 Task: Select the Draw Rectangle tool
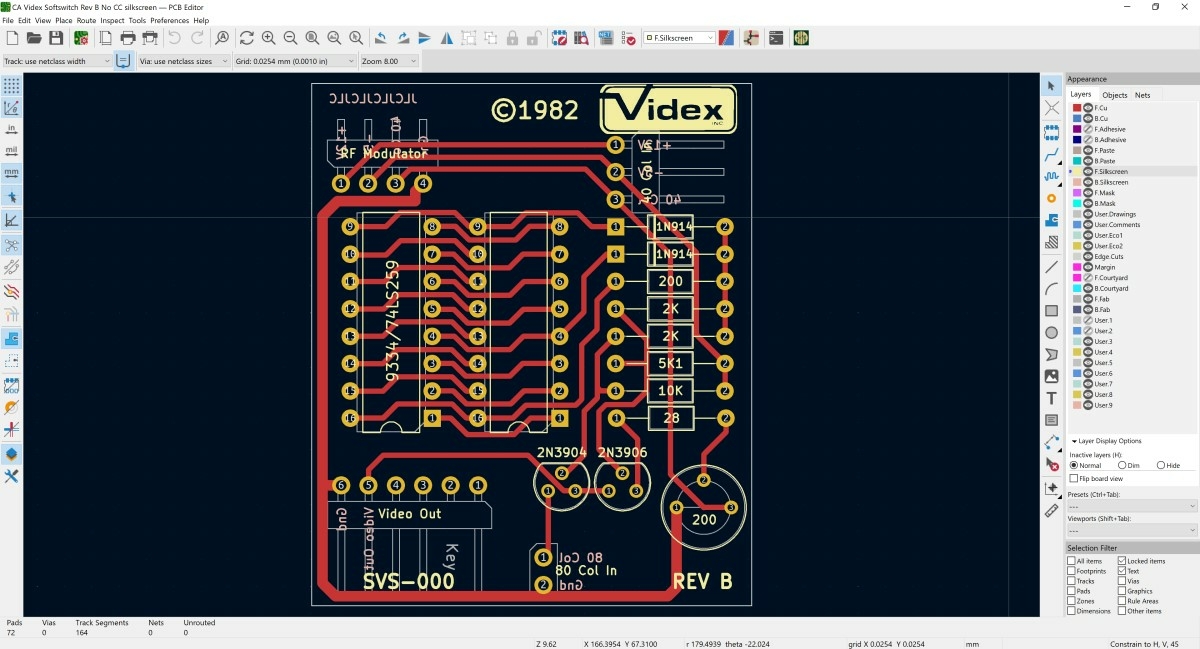tap(1052, 311)
